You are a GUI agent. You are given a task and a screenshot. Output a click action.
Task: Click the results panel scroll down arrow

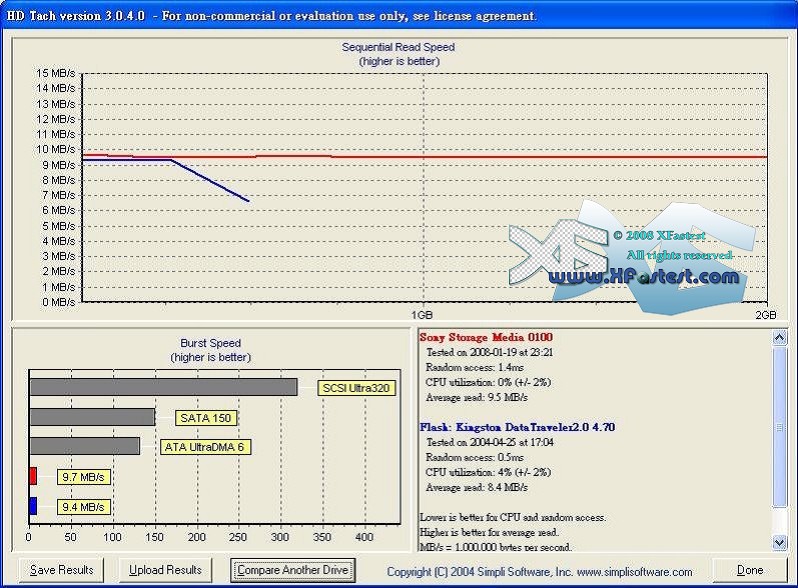click(x=780, y=542)
